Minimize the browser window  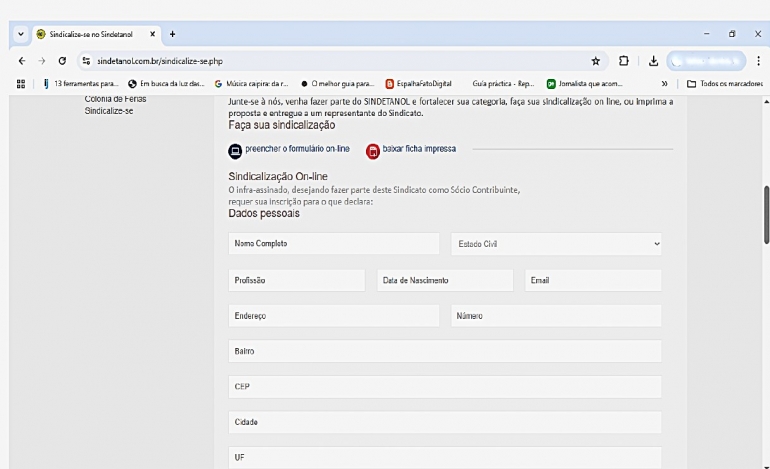tap(707, 34)
